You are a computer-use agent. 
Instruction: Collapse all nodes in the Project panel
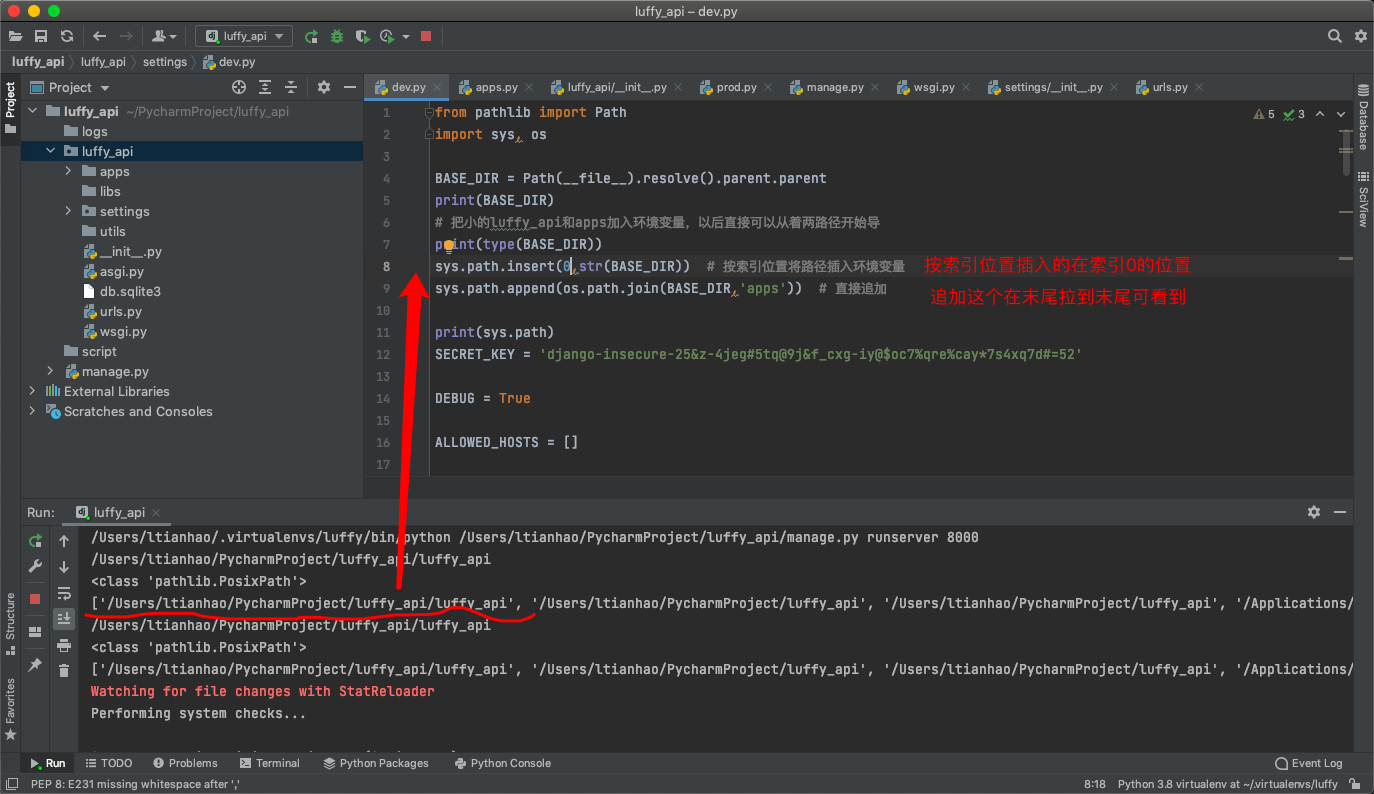(291, 88)
